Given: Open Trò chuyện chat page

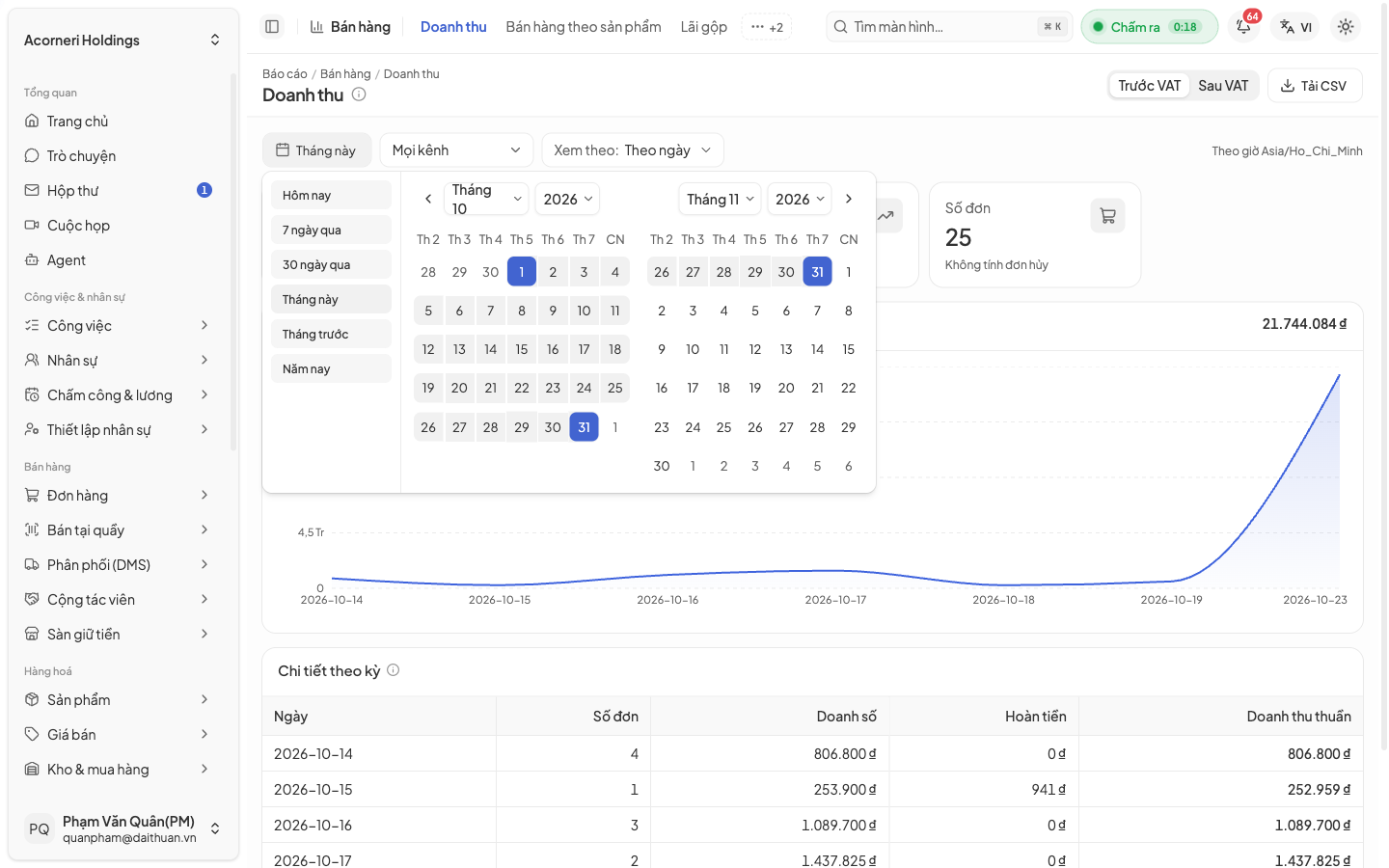Looking at the screenshot, I should click(x=119, y=156).
